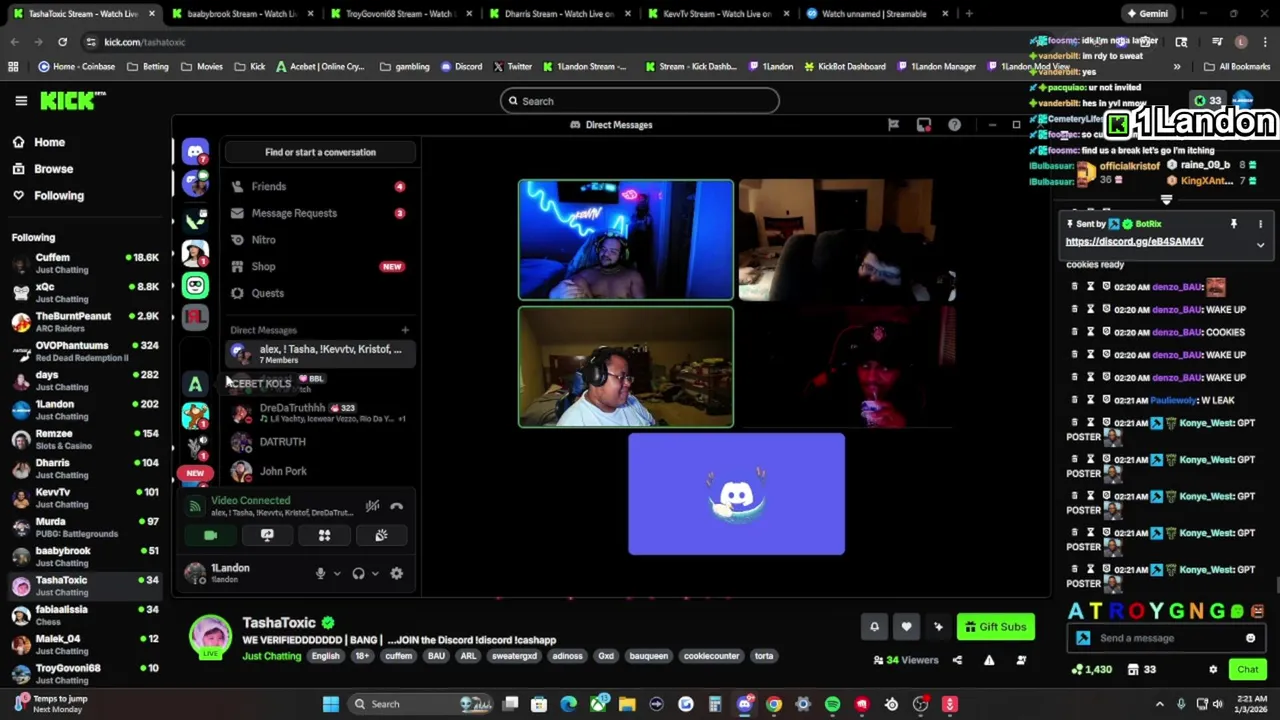
Task: Mute the Discord microphone
Action: tap(320, 573)
